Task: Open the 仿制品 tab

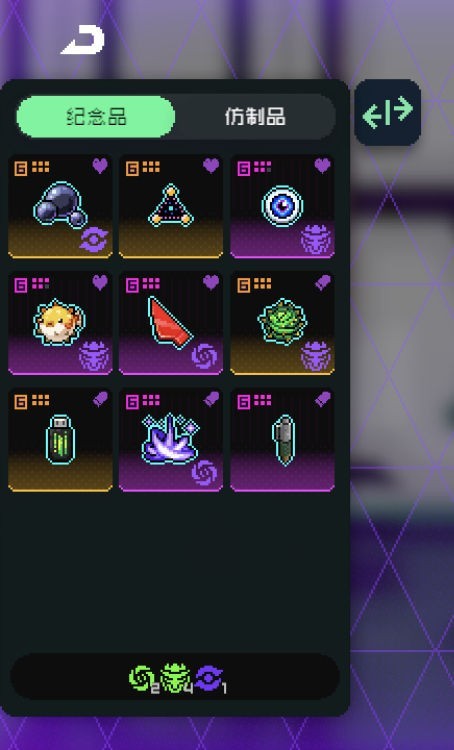Action: 255,117
